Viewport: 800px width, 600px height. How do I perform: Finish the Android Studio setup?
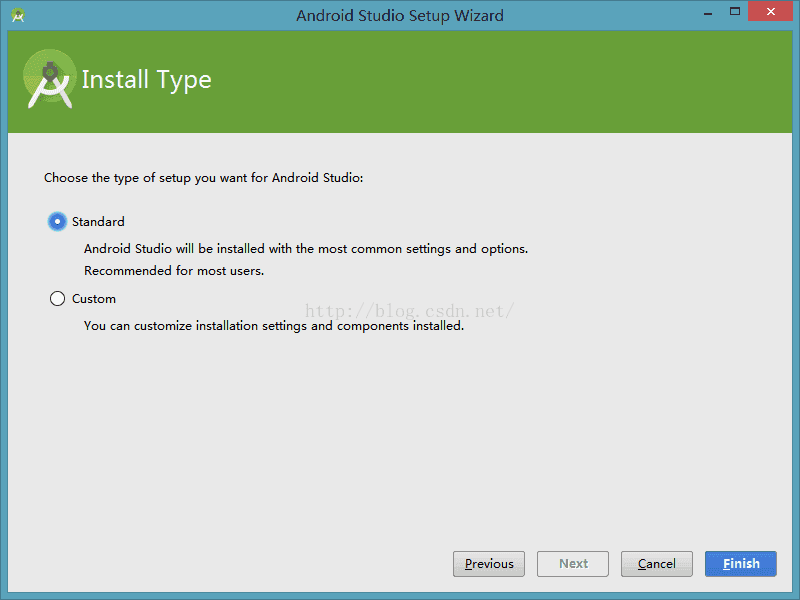point(741,564)
